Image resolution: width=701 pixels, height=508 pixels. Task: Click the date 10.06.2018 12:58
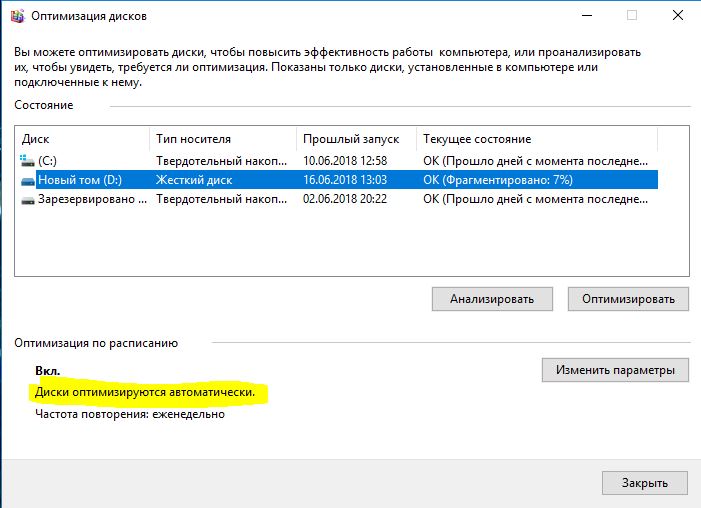click(345, 161)
